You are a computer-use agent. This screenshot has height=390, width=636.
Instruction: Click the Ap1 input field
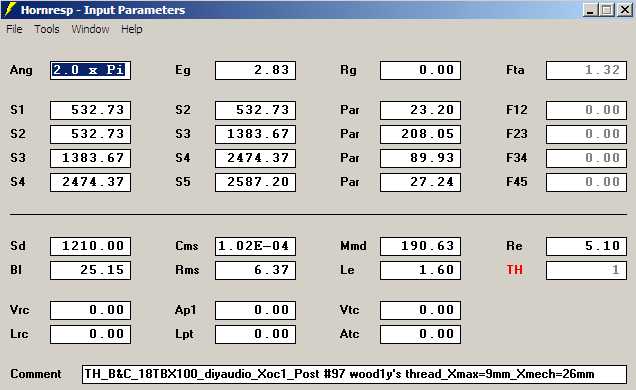(x=256, y=310)
